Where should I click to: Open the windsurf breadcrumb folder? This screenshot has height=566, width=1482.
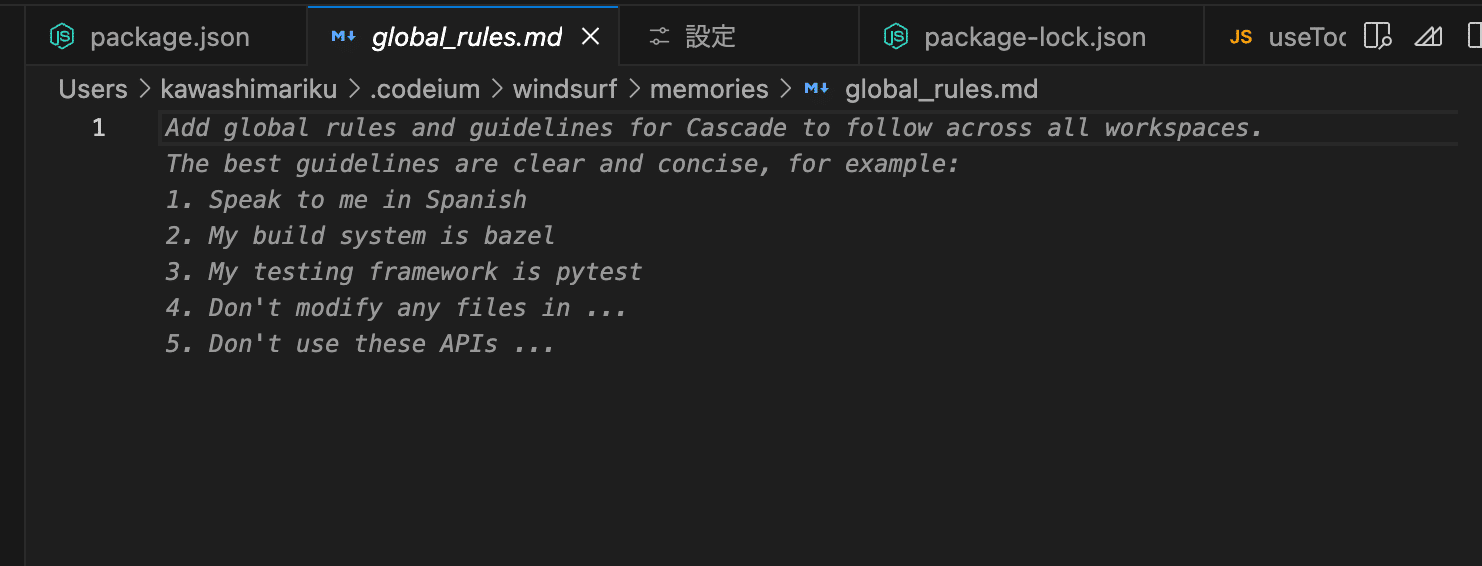[565, 89]
